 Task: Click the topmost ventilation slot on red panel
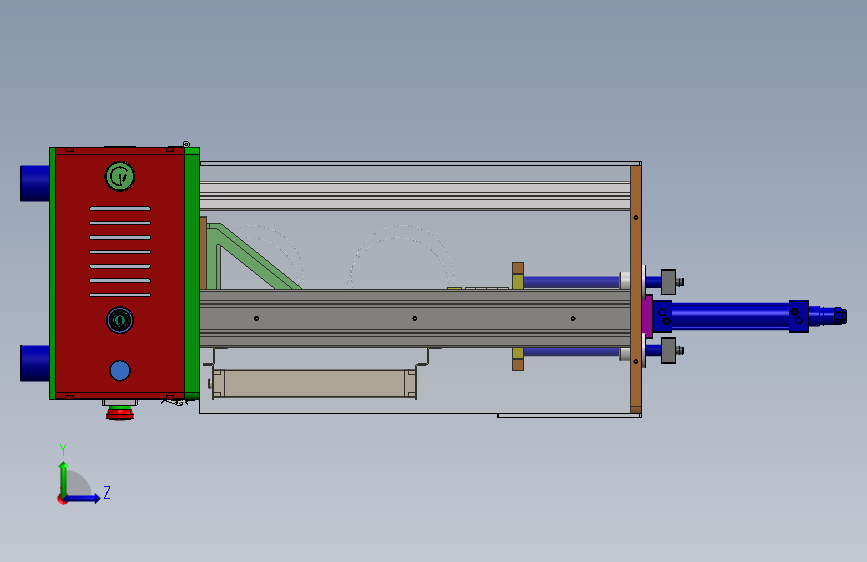[120, 209]
